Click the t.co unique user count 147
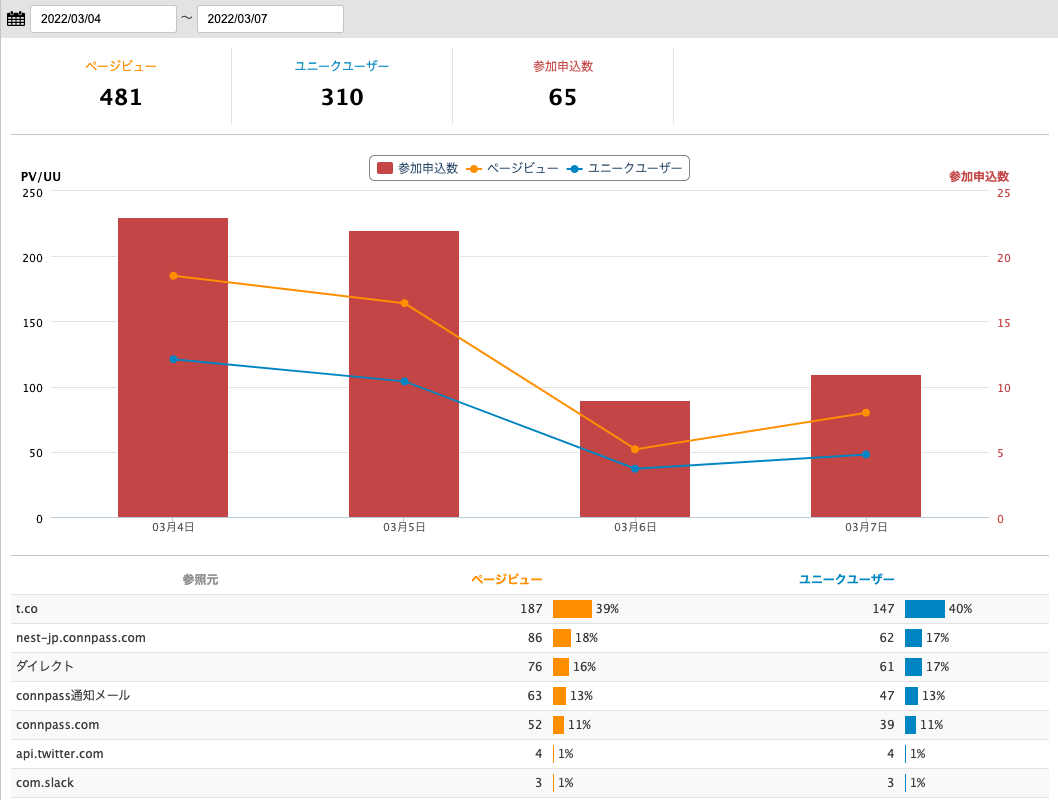This screenshot has width=1058, height=800. [883, 608]
